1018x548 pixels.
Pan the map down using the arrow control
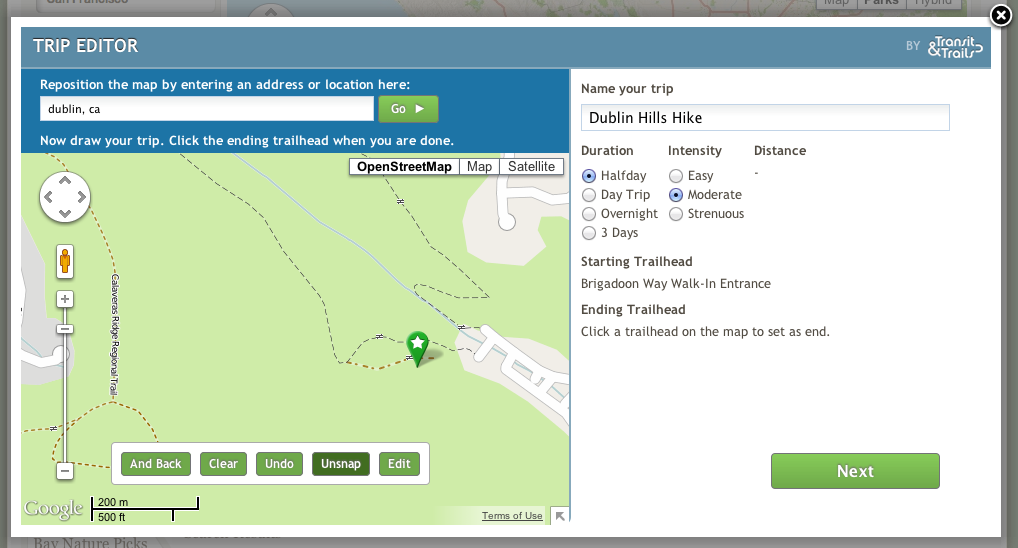65,213
